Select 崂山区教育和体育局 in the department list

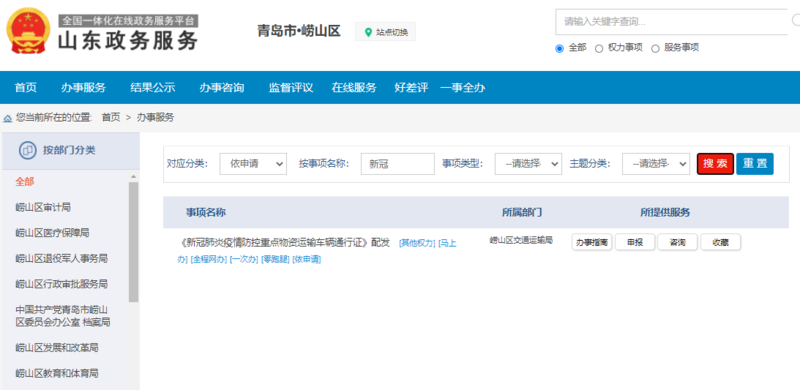57,373
